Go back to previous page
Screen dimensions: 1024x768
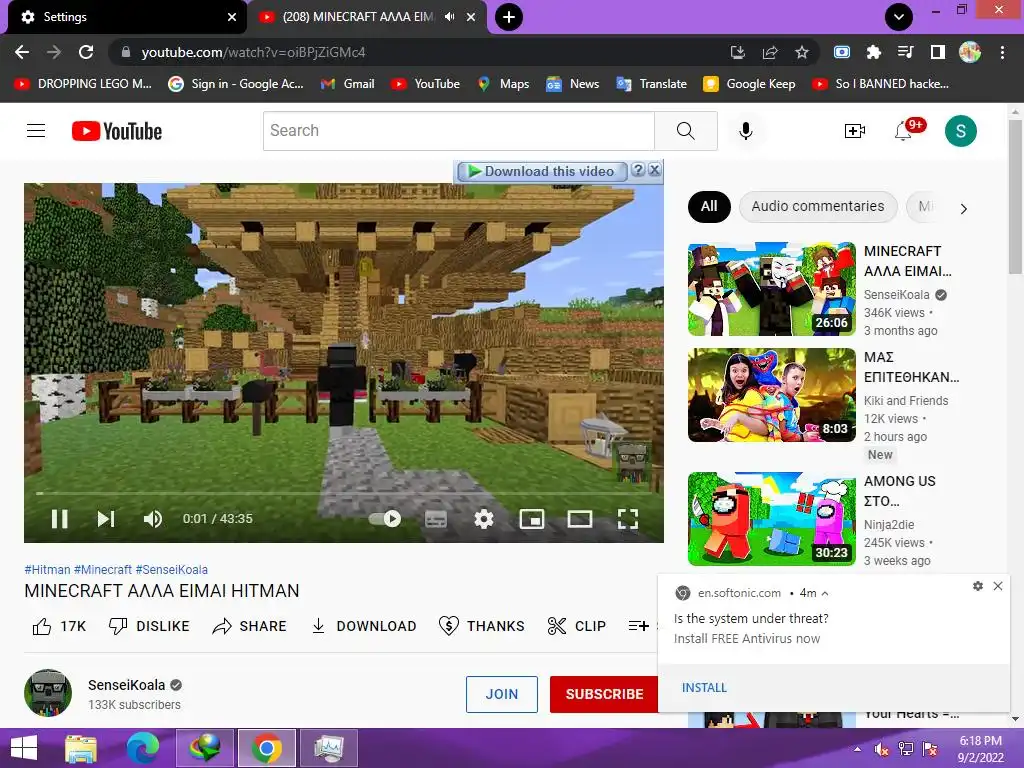(x=22, y=52)
